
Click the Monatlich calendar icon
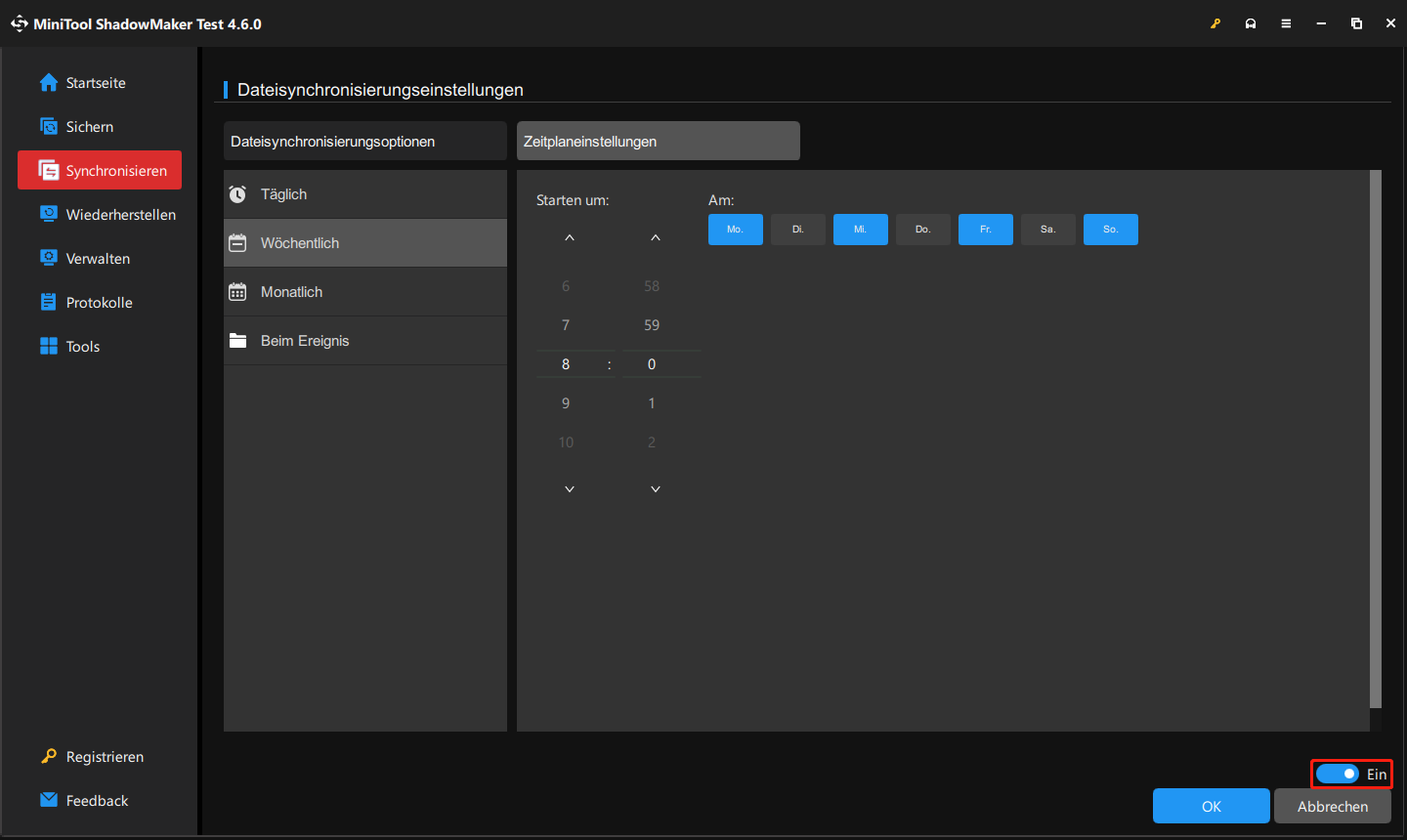[x=237, y=292]
